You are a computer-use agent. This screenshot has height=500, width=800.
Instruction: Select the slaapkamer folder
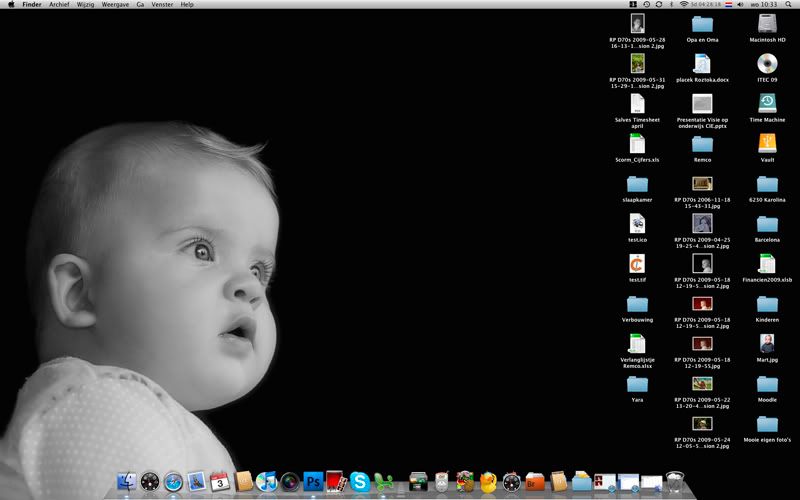(637, 184)
